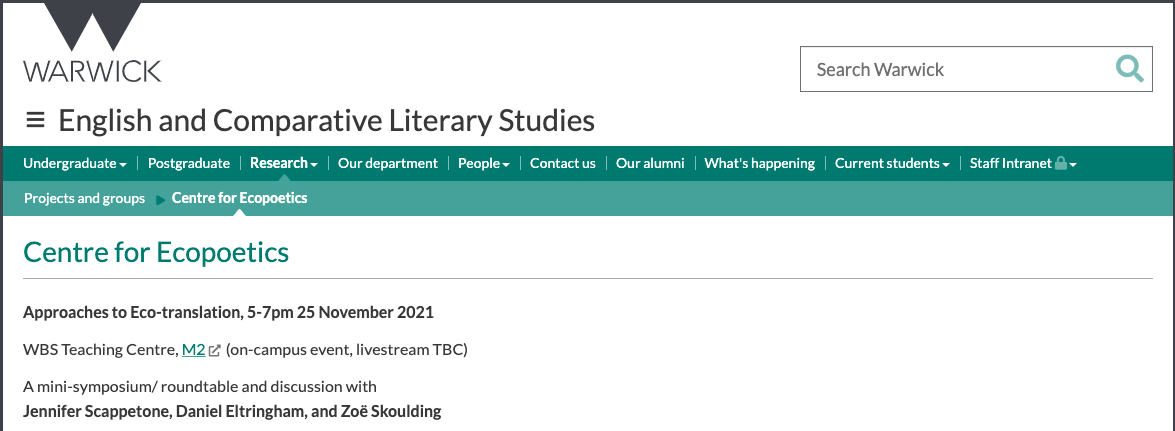Click Projects and groups breadcrumb
This screenshot has width=1175, height=431.
(x=84, y=198)
